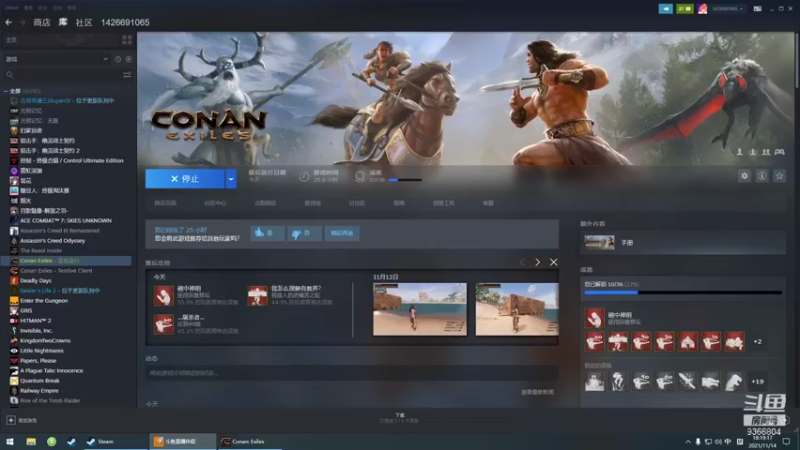Click the activity post input field

tap(352, 373)
